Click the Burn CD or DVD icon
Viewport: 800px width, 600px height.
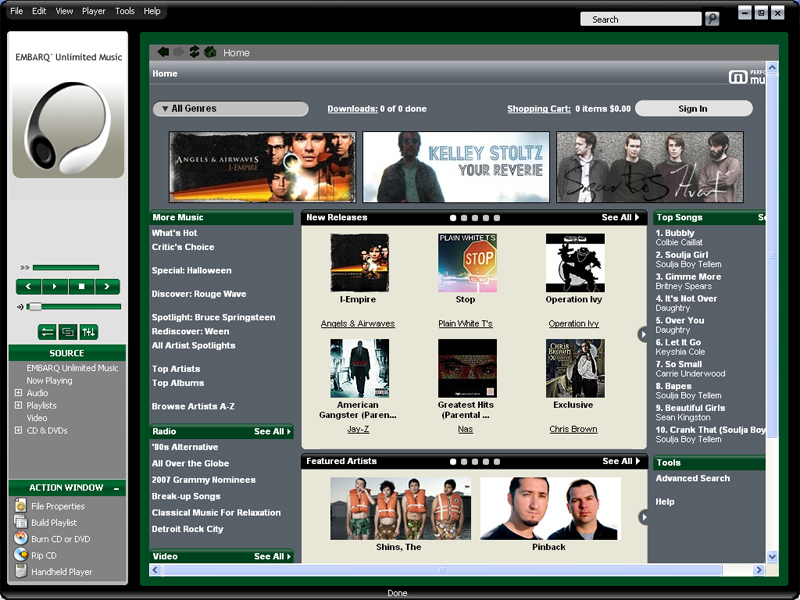click(x=20, y=538)
